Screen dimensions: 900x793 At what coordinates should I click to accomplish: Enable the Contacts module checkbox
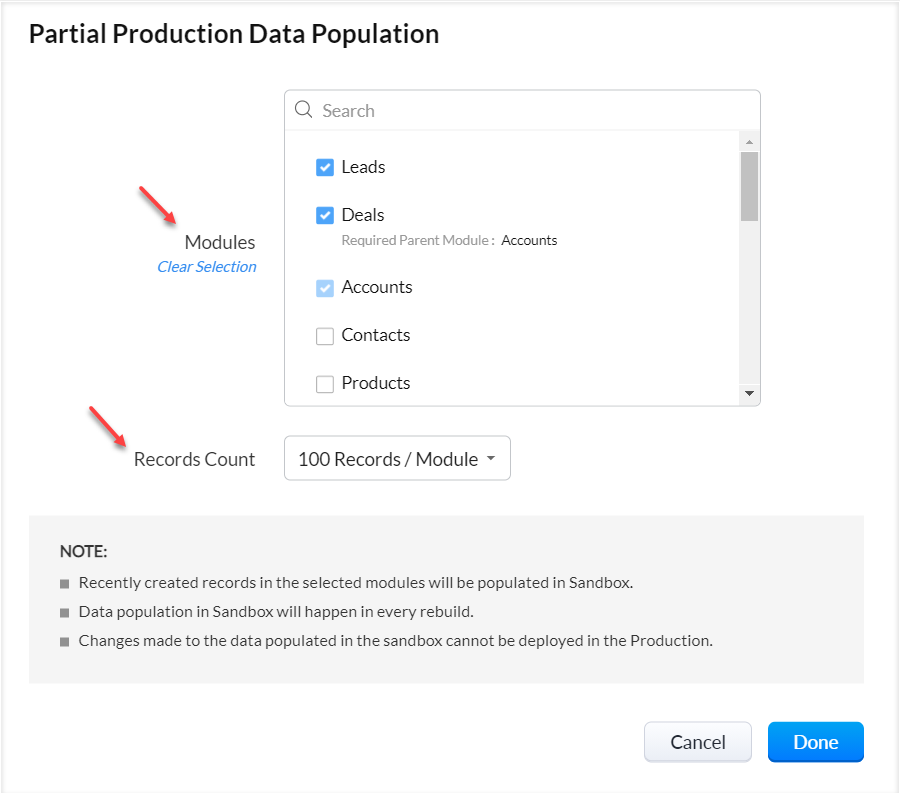pyautogui.click(x=324, y=336)
